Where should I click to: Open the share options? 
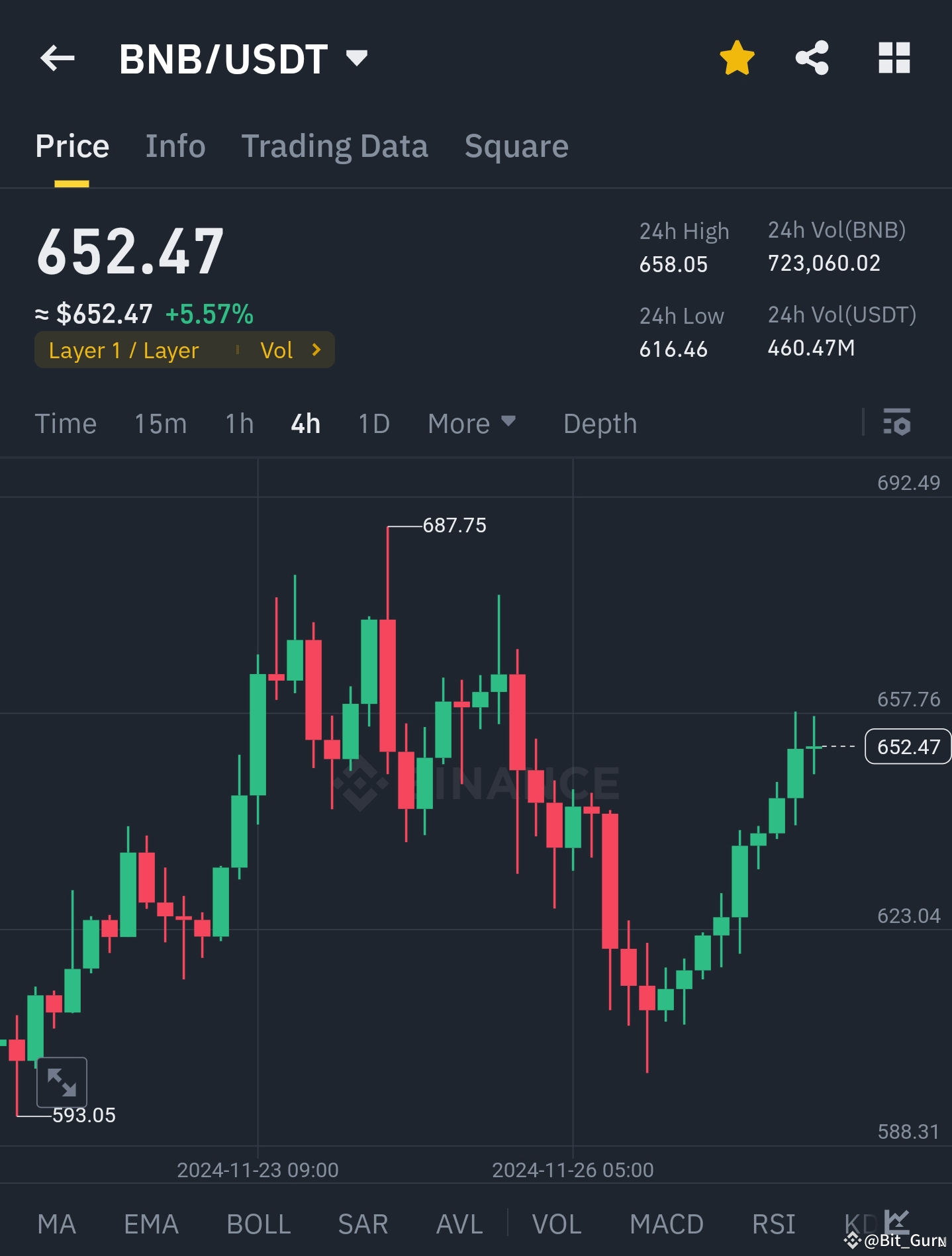click(813, 58)
